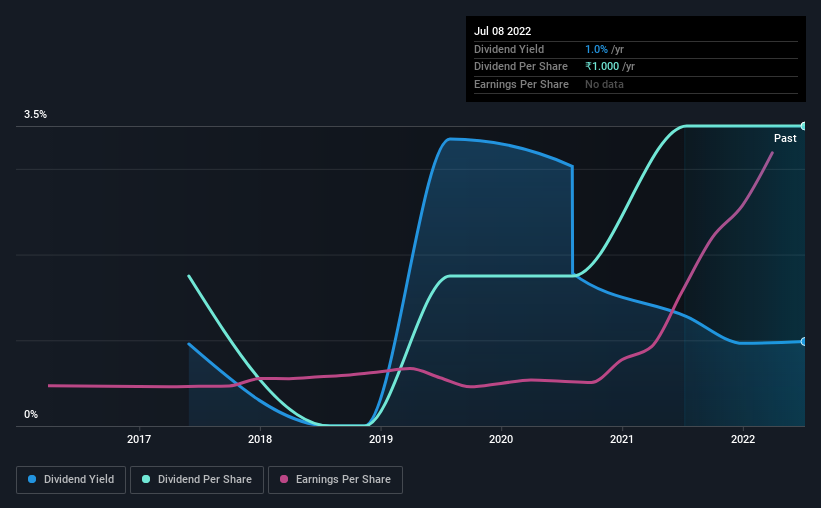This screenshot has height=508, width=821.
Task: Toggle the Earnings Per Share legend button
Action: pos(335,480)
